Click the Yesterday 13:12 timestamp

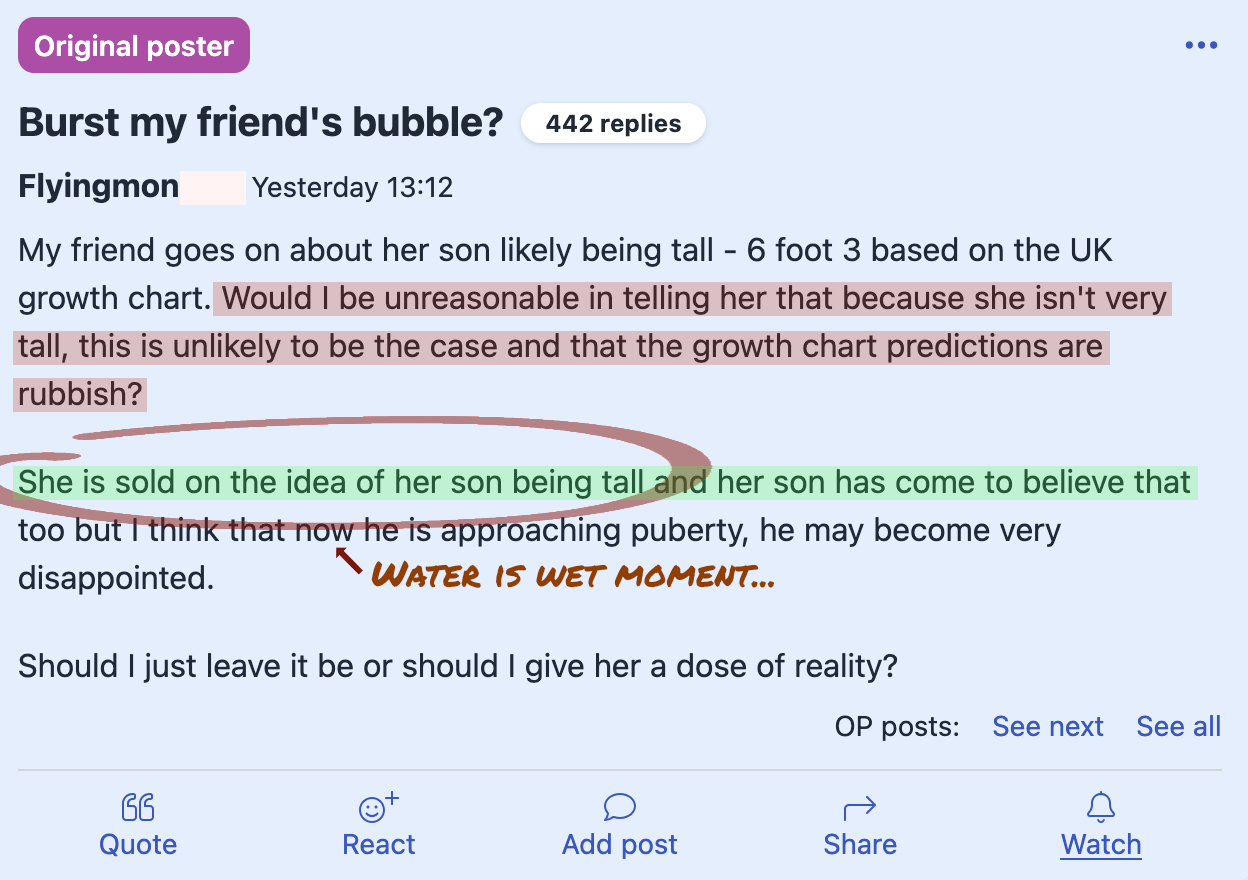pos(353,187)
